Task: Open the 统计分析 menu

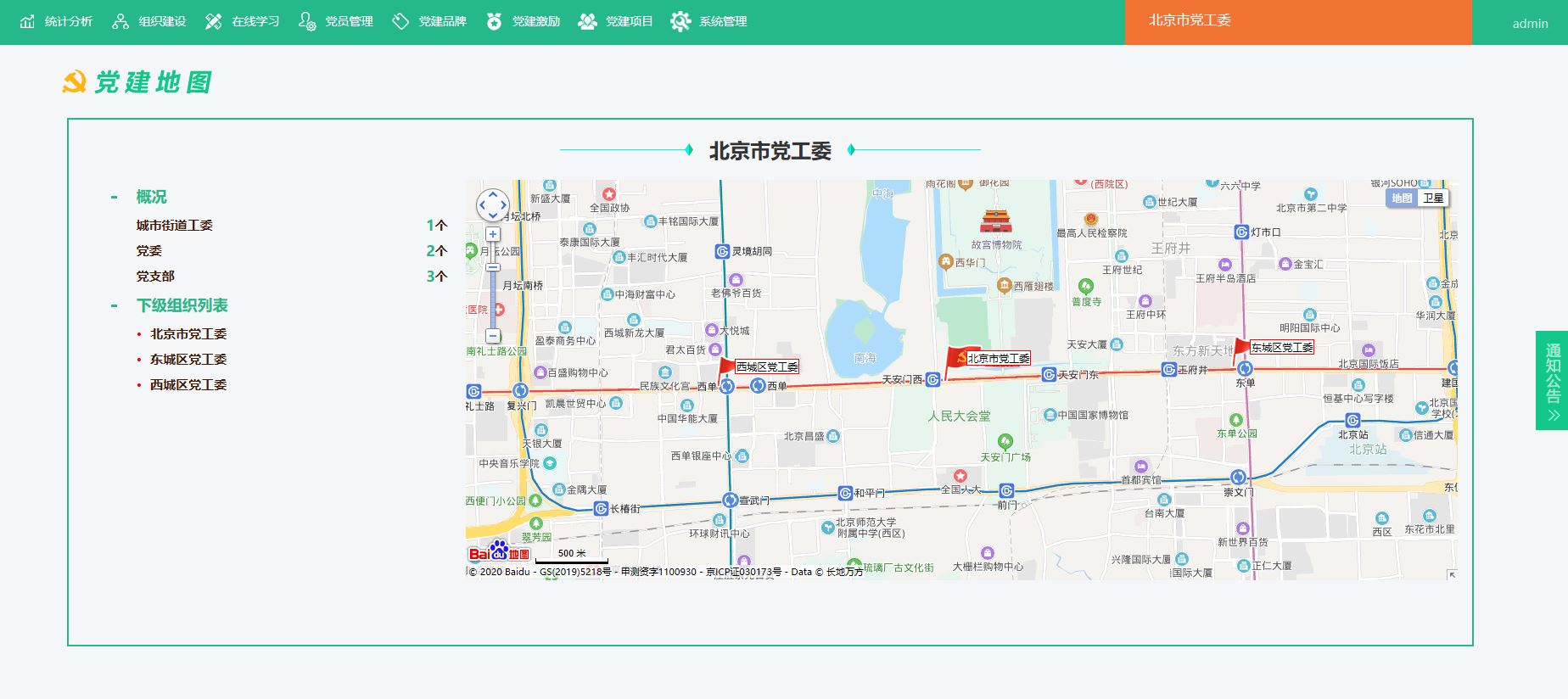Action: (56, 21)
